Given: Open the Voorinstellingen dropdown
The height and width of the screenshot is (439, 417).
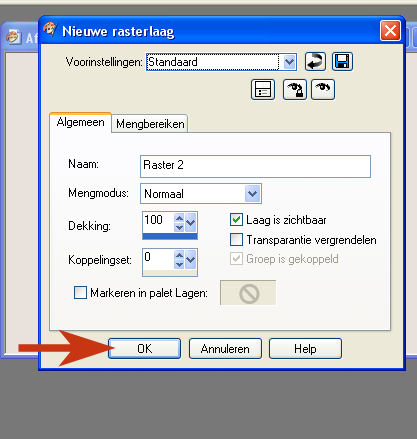Looking at the screenshot, I should click(289, 62).
